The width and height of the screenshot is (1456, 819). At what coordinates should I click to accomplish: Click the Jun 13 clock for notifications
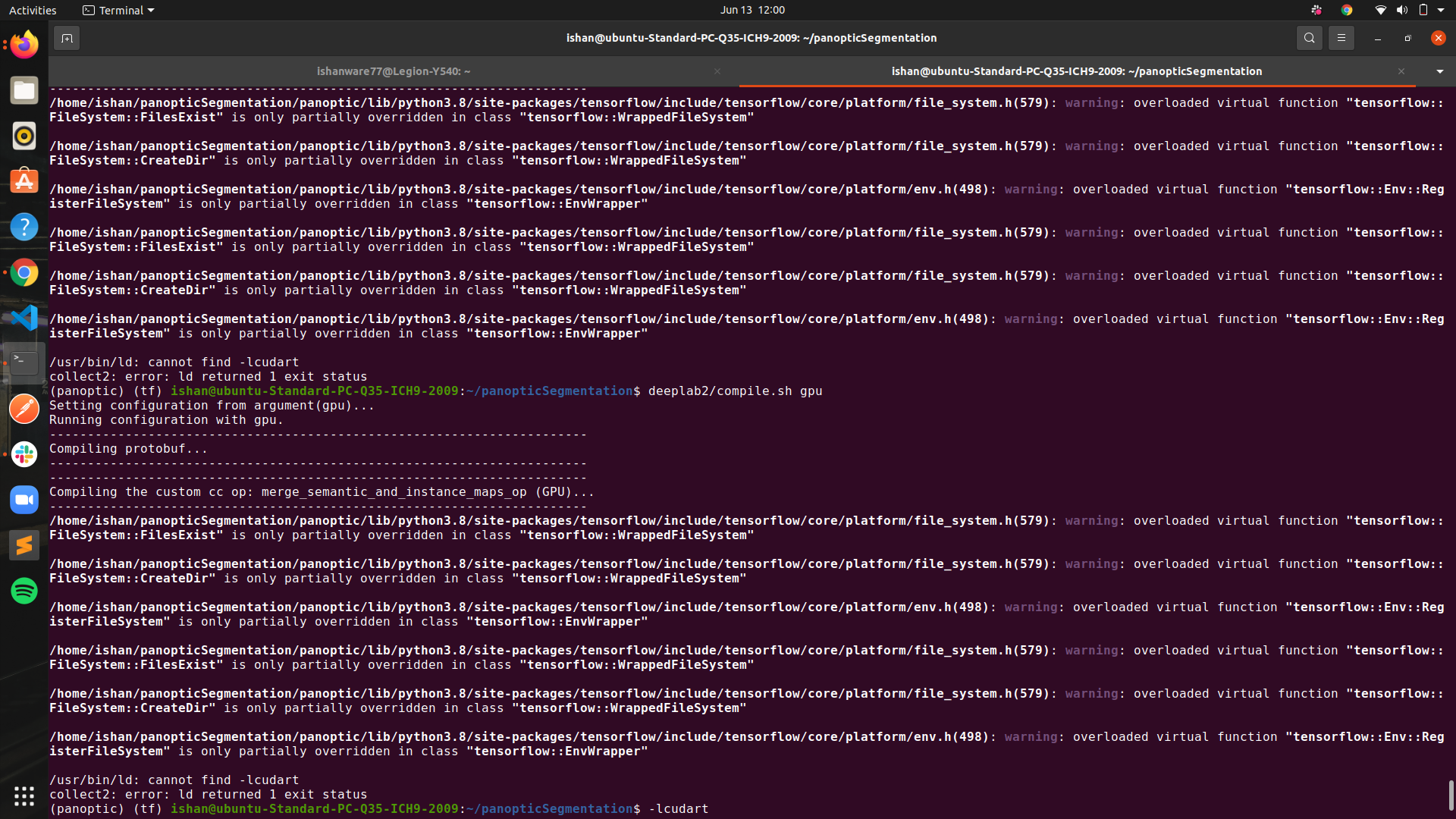752,10
